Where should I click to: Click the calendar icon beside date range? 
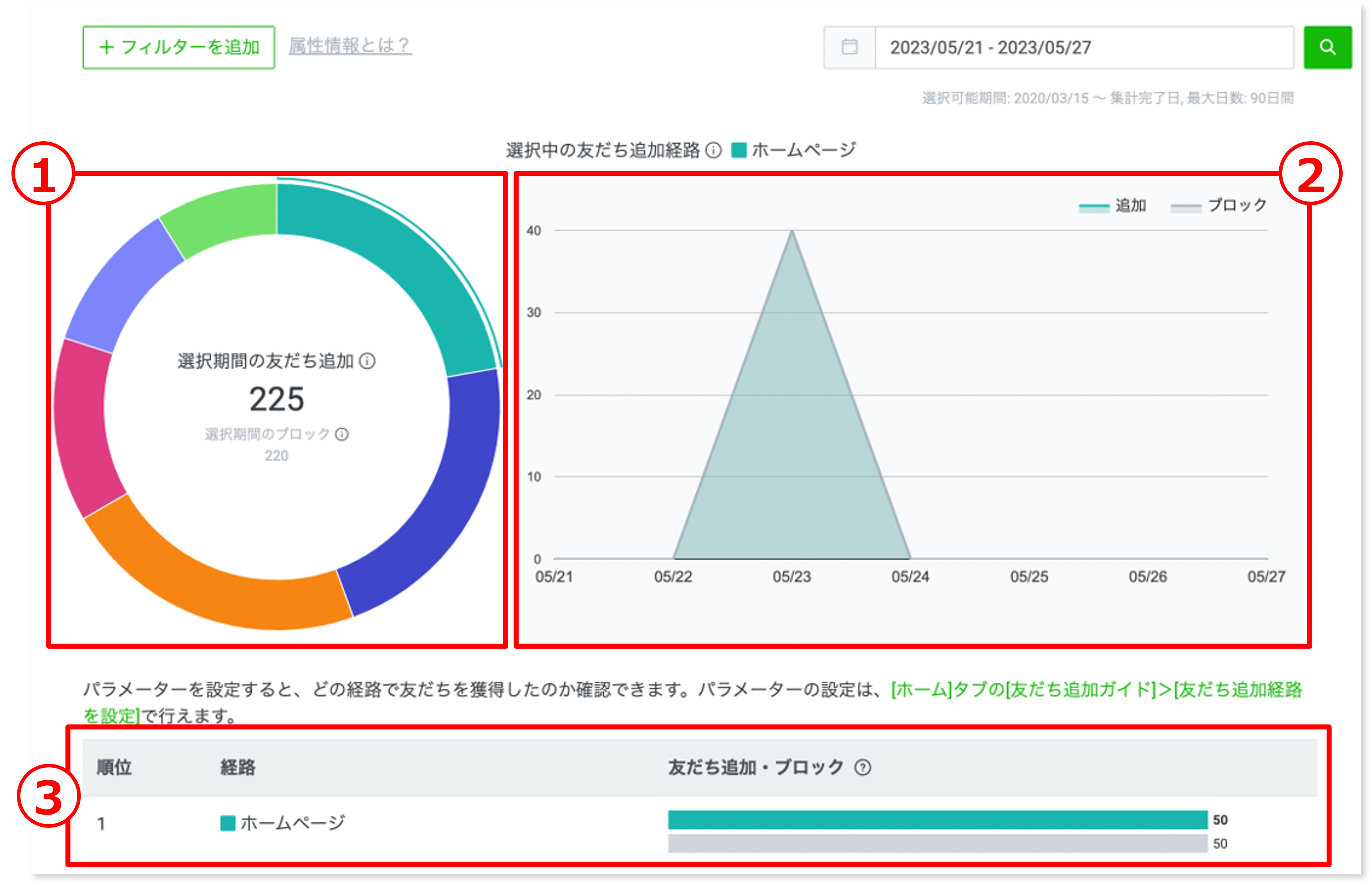coord(849,47)
